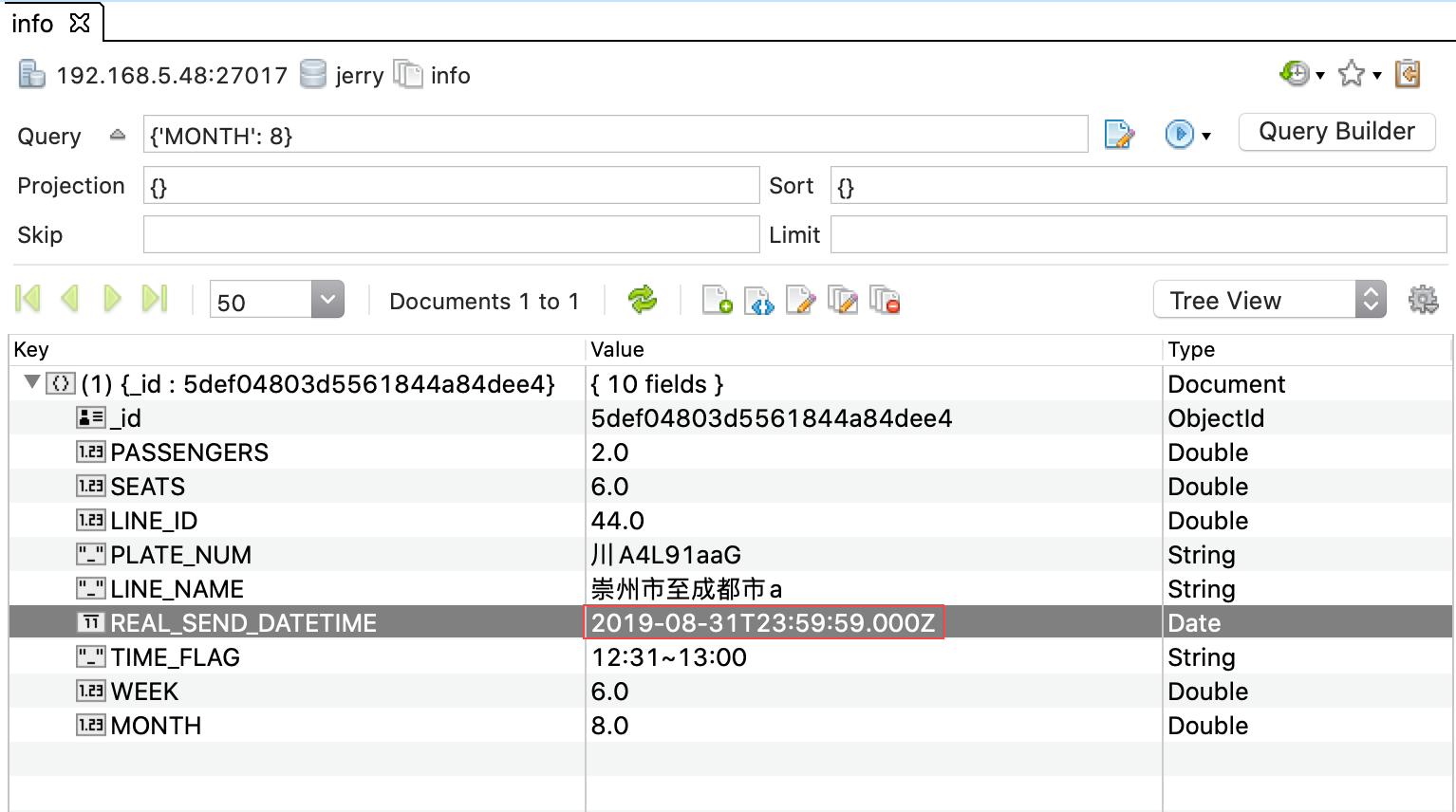Screen dimensions: 1456x812
Task: Close the info tab
Action: click(x=80, y=23)
